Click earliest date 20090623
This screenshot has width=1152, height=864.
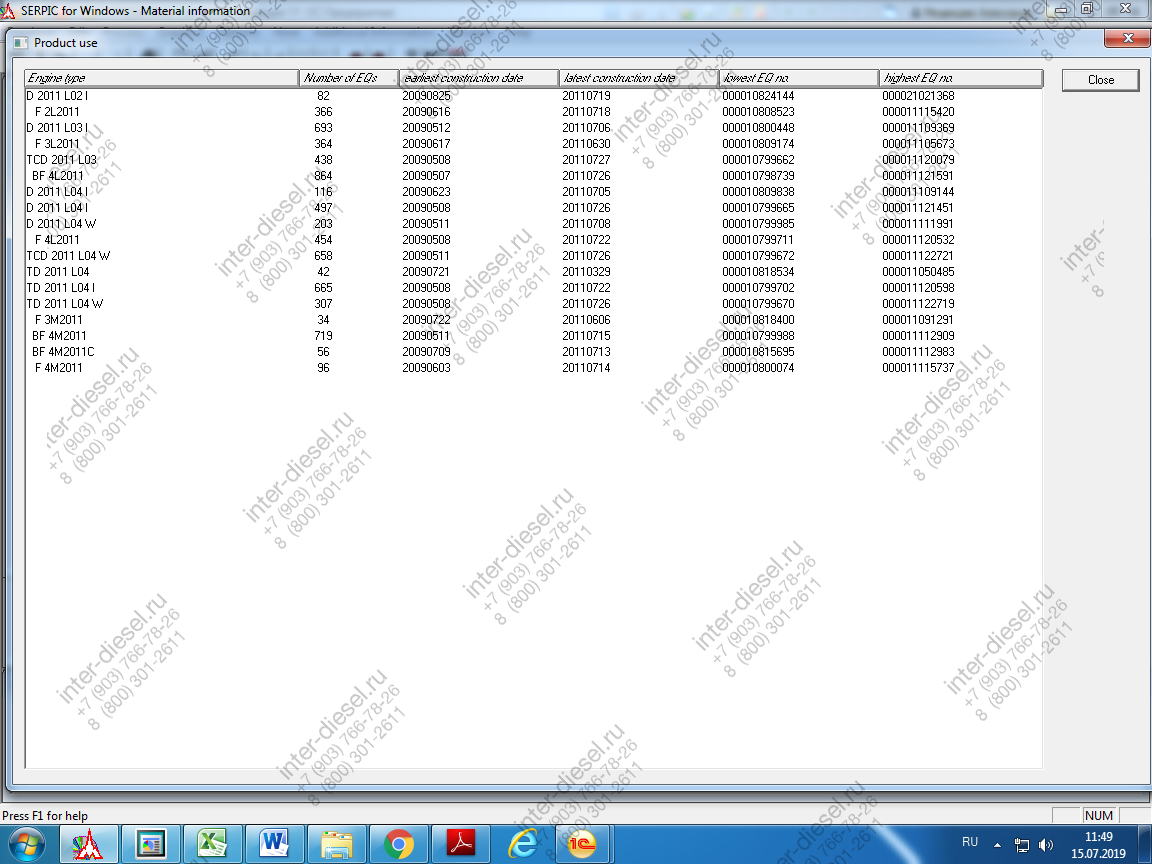click(x=426, y=192)
